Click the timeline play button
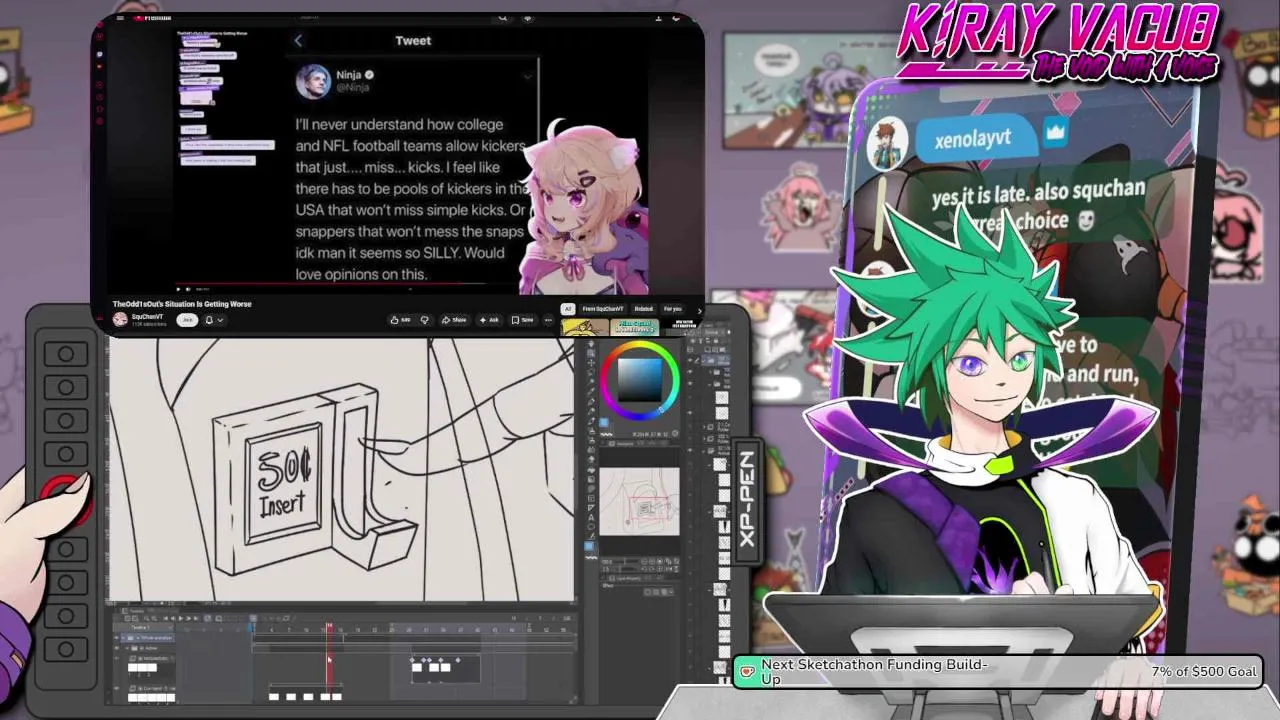Screen dimensions: 1280x720 click(181, 618)
